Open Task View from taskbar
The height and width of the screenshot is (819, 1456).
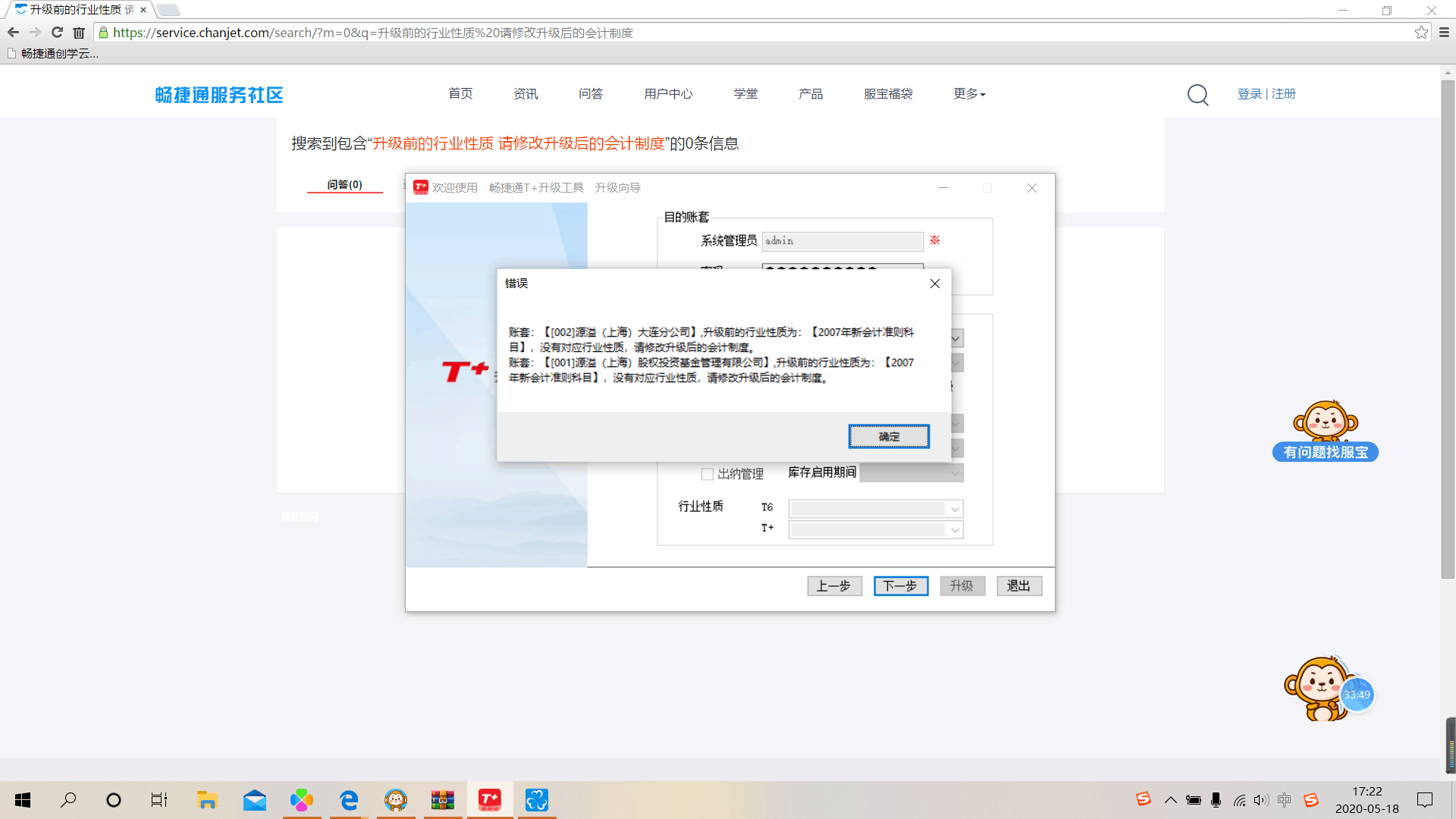pyautogui.click(x=159, y=800)
